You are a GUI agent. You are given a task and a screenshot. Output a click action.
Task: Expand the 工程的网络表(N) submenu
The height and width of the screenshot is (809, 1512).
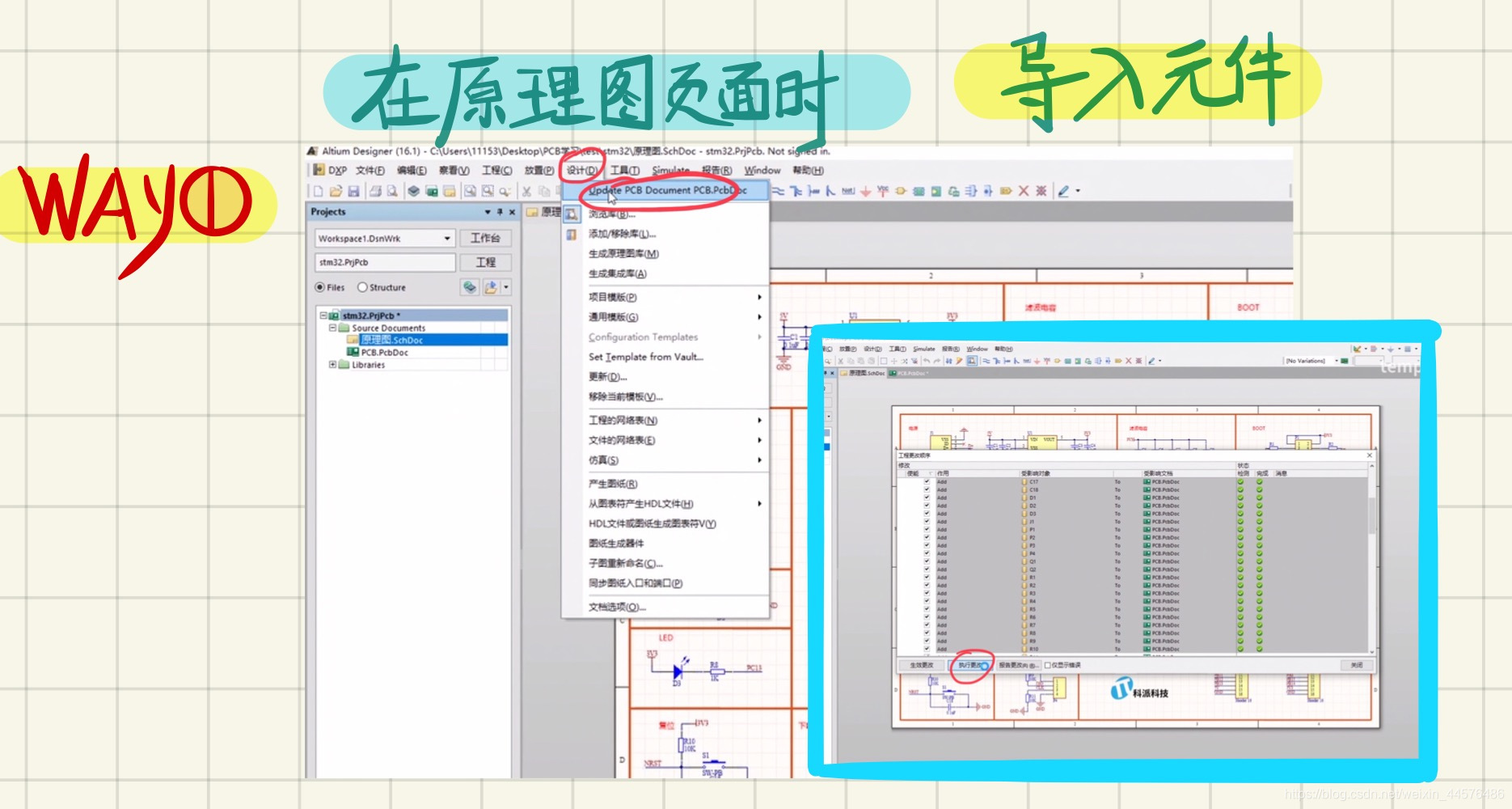(x=759, y=421)
